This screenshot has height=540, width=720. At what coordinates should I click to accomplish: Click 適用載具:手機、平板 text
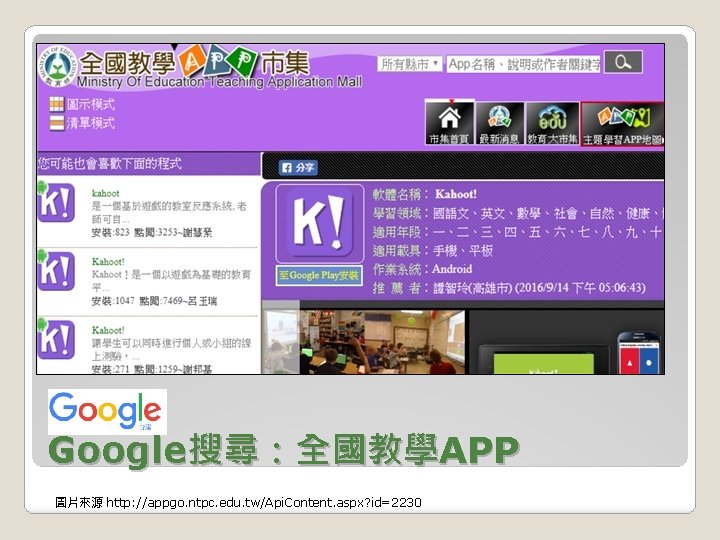pos(433,251)
